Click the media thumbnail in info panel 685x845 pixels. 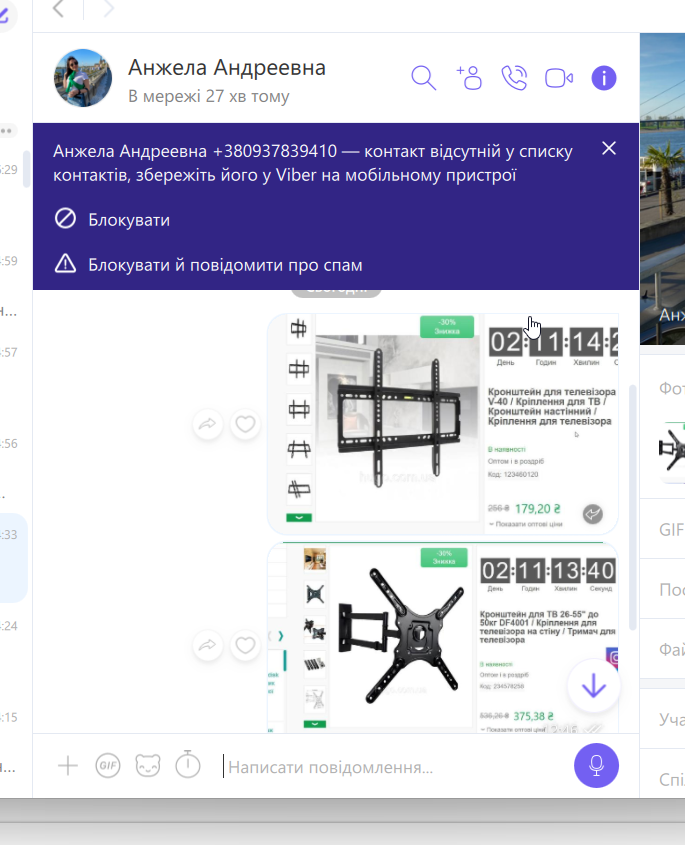pos(672,453)
